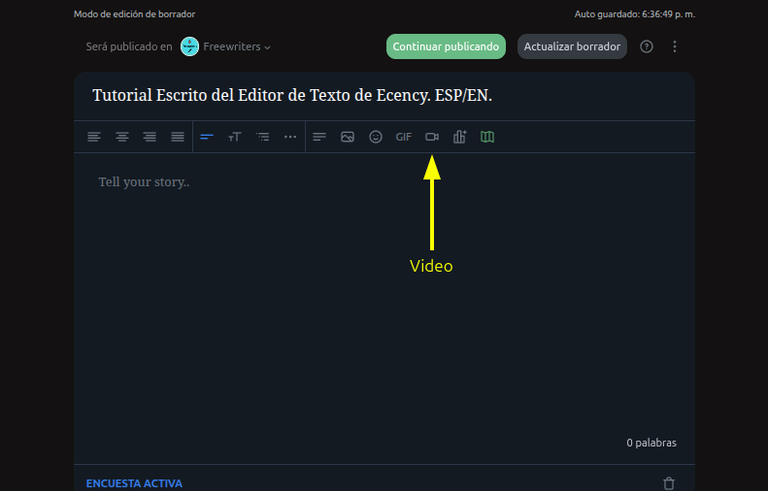Insert a video with the camera icon
Viewport: 768px width, 491px height.
[x=432, y=137]
